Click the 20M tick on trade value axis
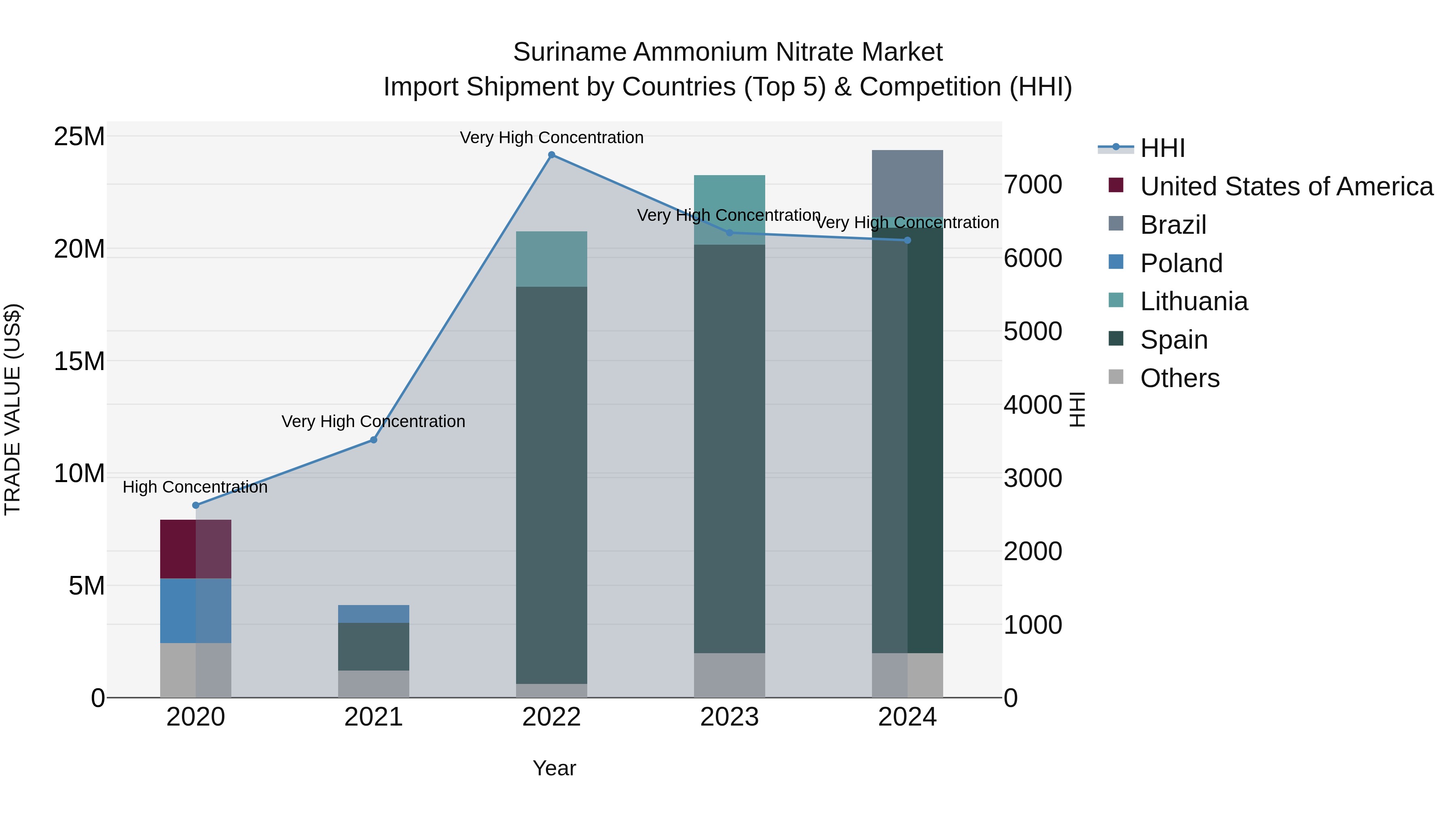Image resolution: width=1456 pixels, height=819 pixels. point(80,249)
